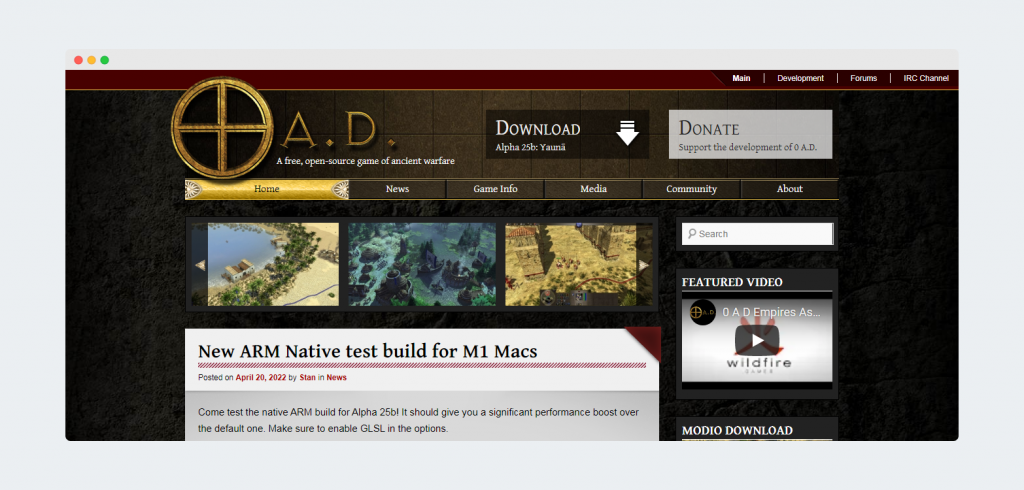
Task: Click the 'MODIO DOWNLOAD' heading
Action: [737, 431]
